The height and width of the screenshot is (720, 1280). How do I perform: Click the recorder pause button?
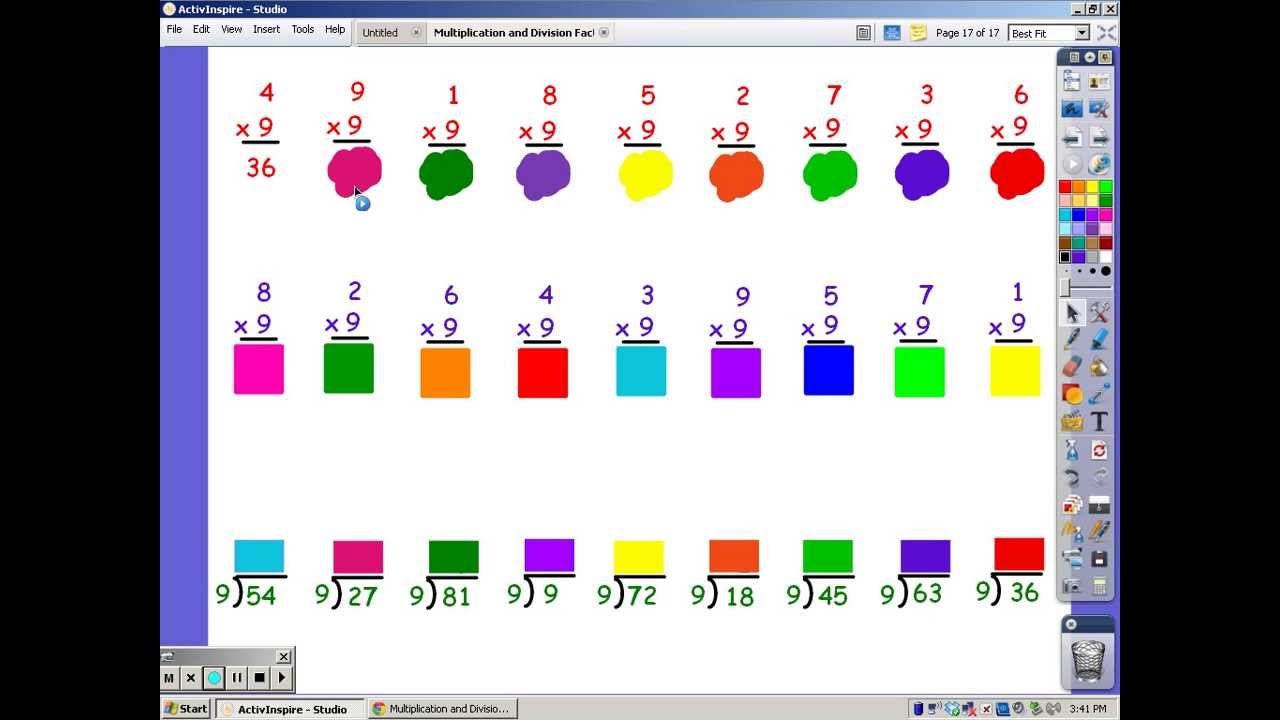[x=237, y=677]
